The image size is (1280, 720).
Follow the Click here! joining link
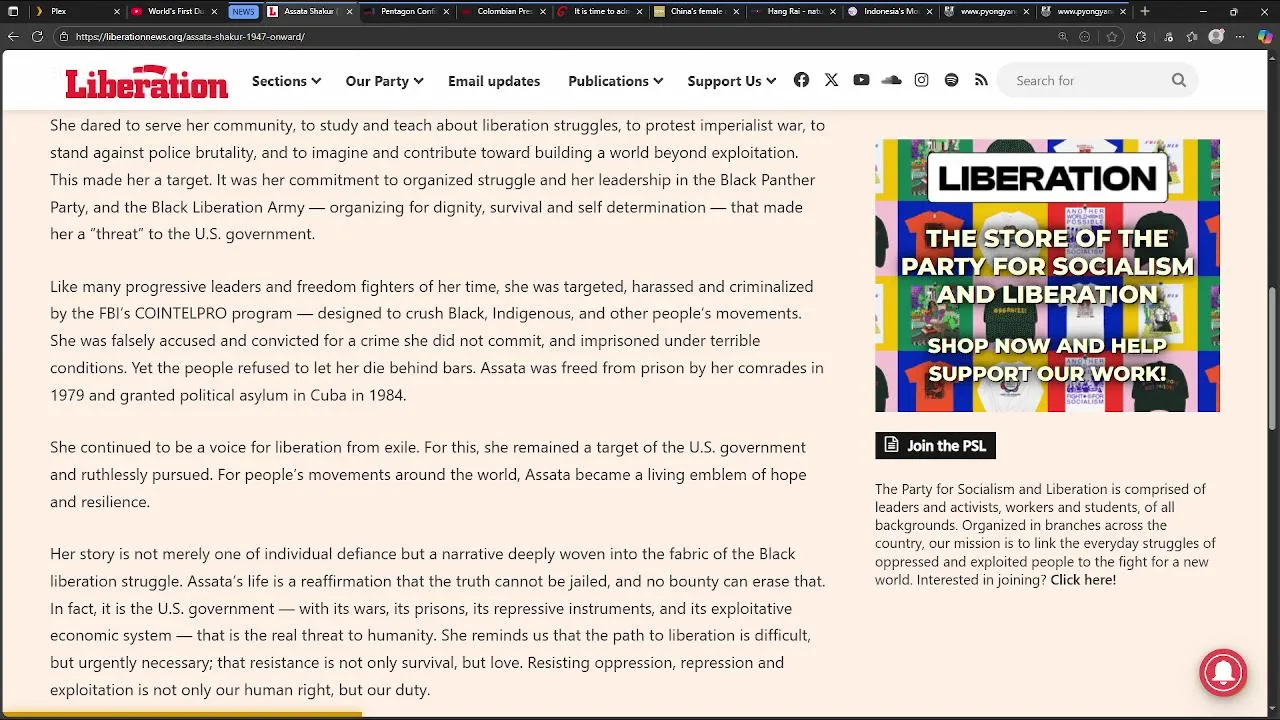pos(1083,580)
